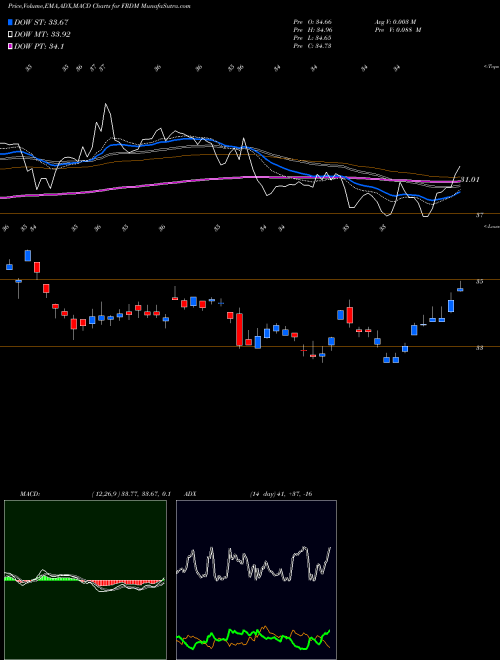Click the 'Pre H: 34.96' value
The height and width of the screenshot is (660, 500).
[313, 29]
